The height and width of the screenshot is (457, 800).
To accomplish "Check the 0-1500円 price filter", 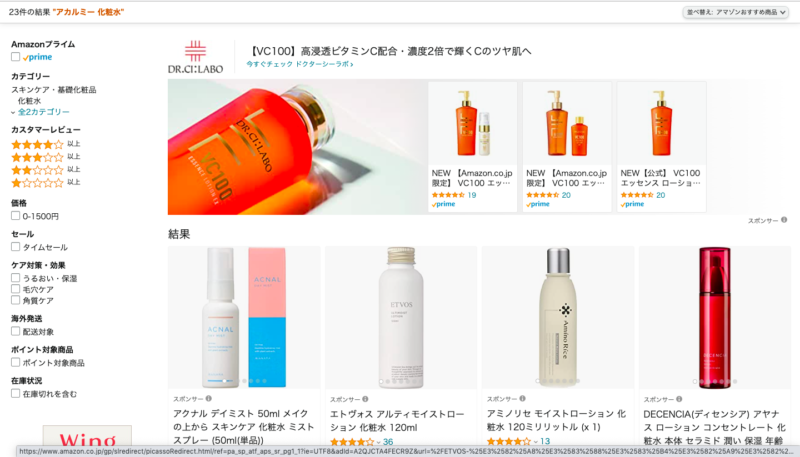I will pyautogui.click(x=16, y=216).
